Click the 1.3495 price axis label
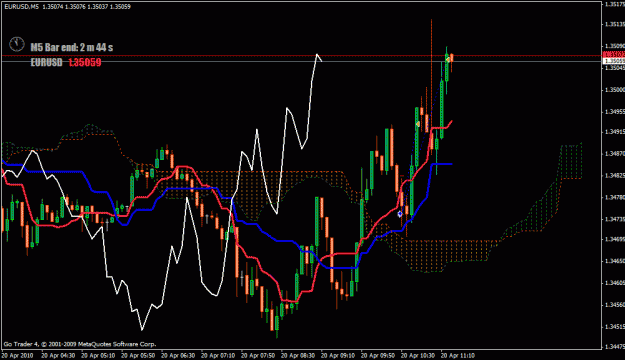625x360 pixels. 615,111
